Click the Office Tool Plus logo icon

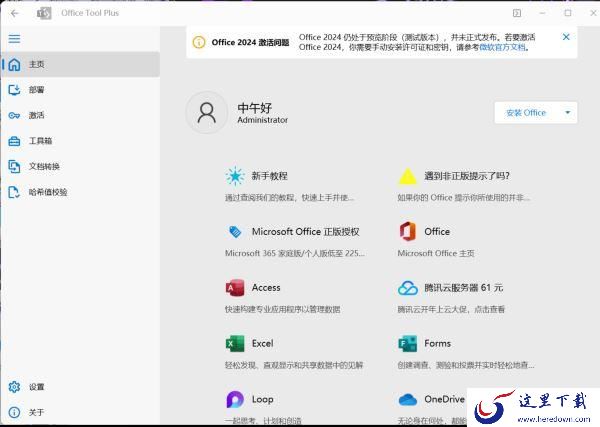click(44, 13)
